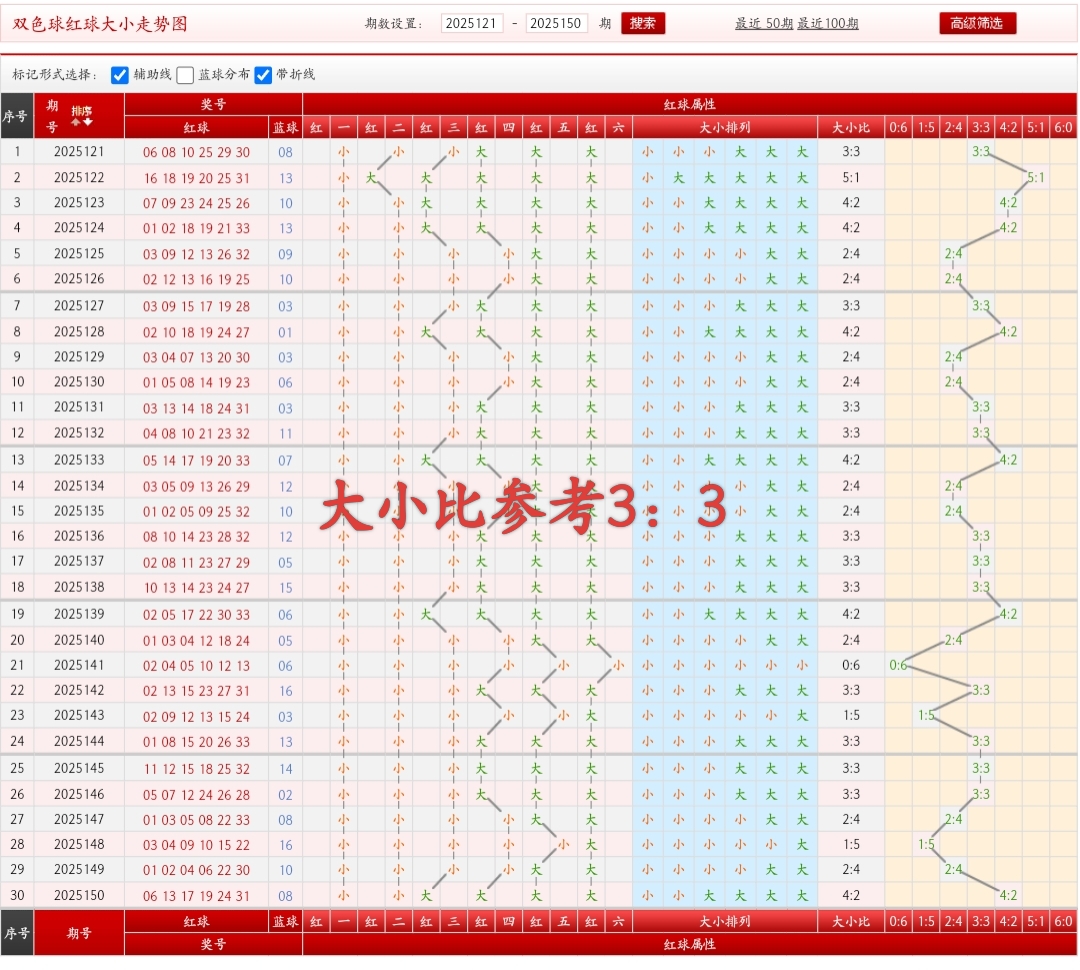Open the 高级筛选 advanced filter
Viewport: 1080px width, 970px height.
click(x=977, y=23)
